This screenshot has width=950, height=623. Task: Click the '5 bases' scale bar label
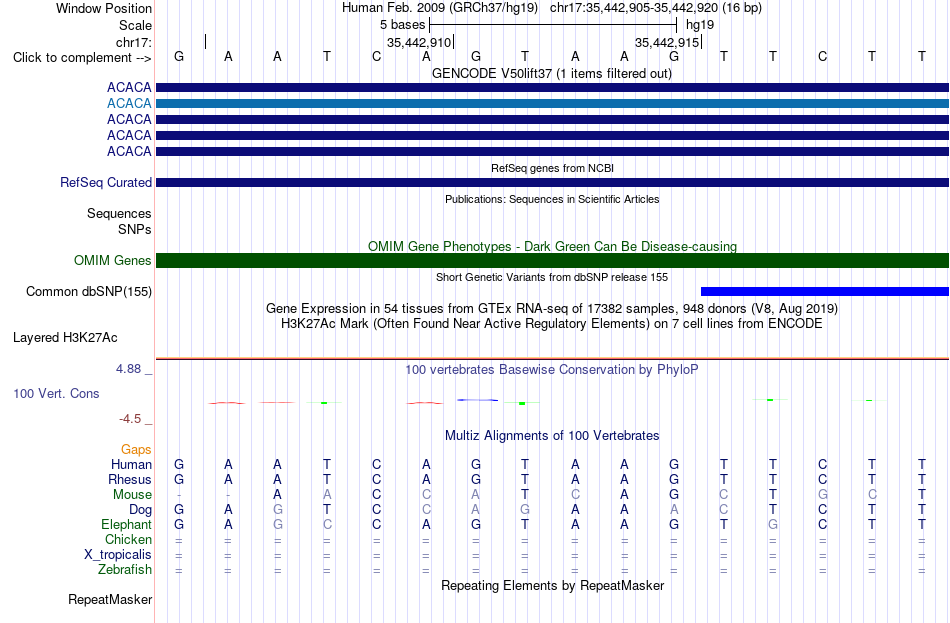click(x=402, y=25)
